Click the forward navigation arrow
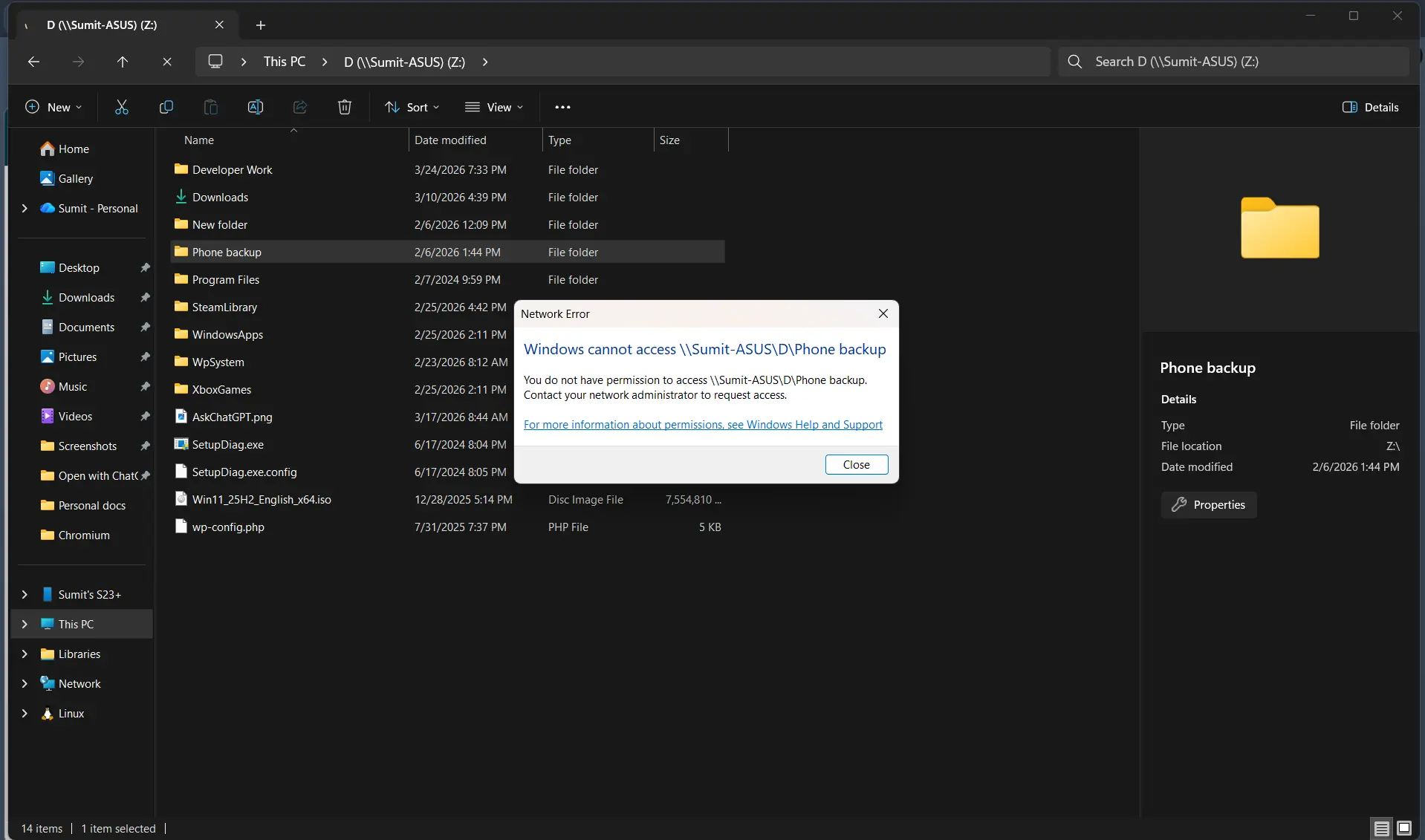Viewport: 1425px width, 840px height. [78, 62]
